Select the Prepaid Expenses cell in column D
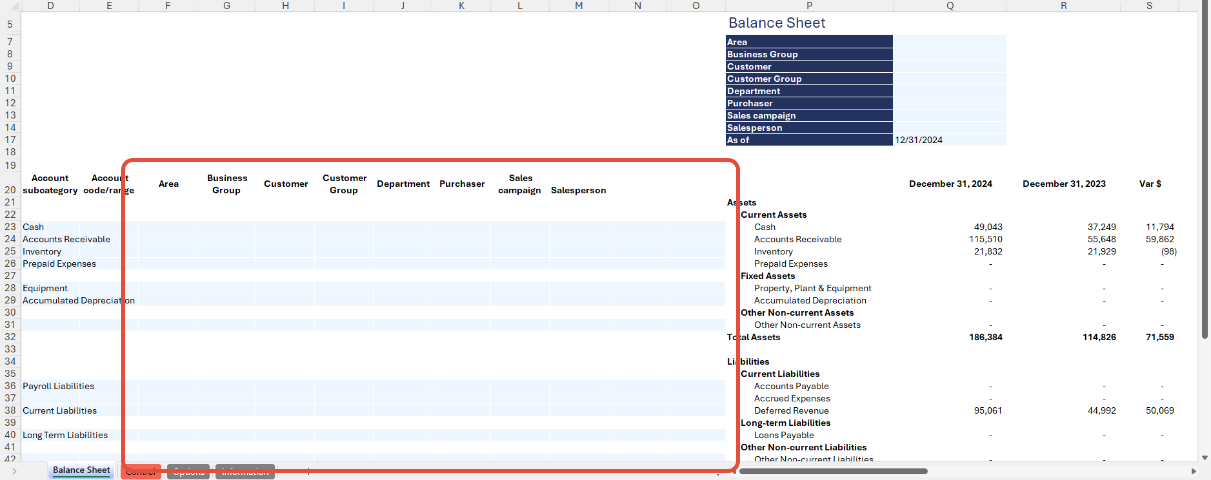Image resolution: width=1211 pixels, height=480 pixels. 59,264
